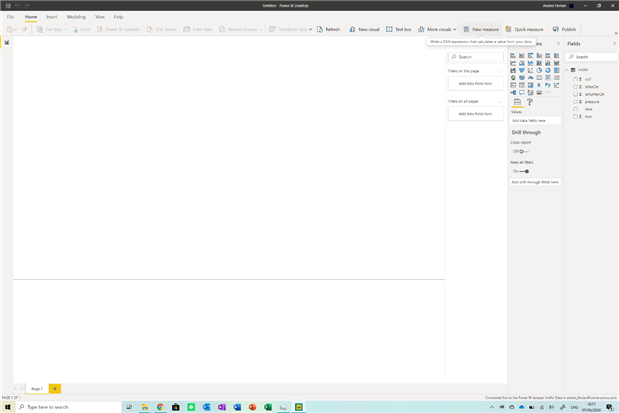This screenshot has height=413, width=619.
Task: Toggle the Cross-report switch
Action: [x=523, y=152]
